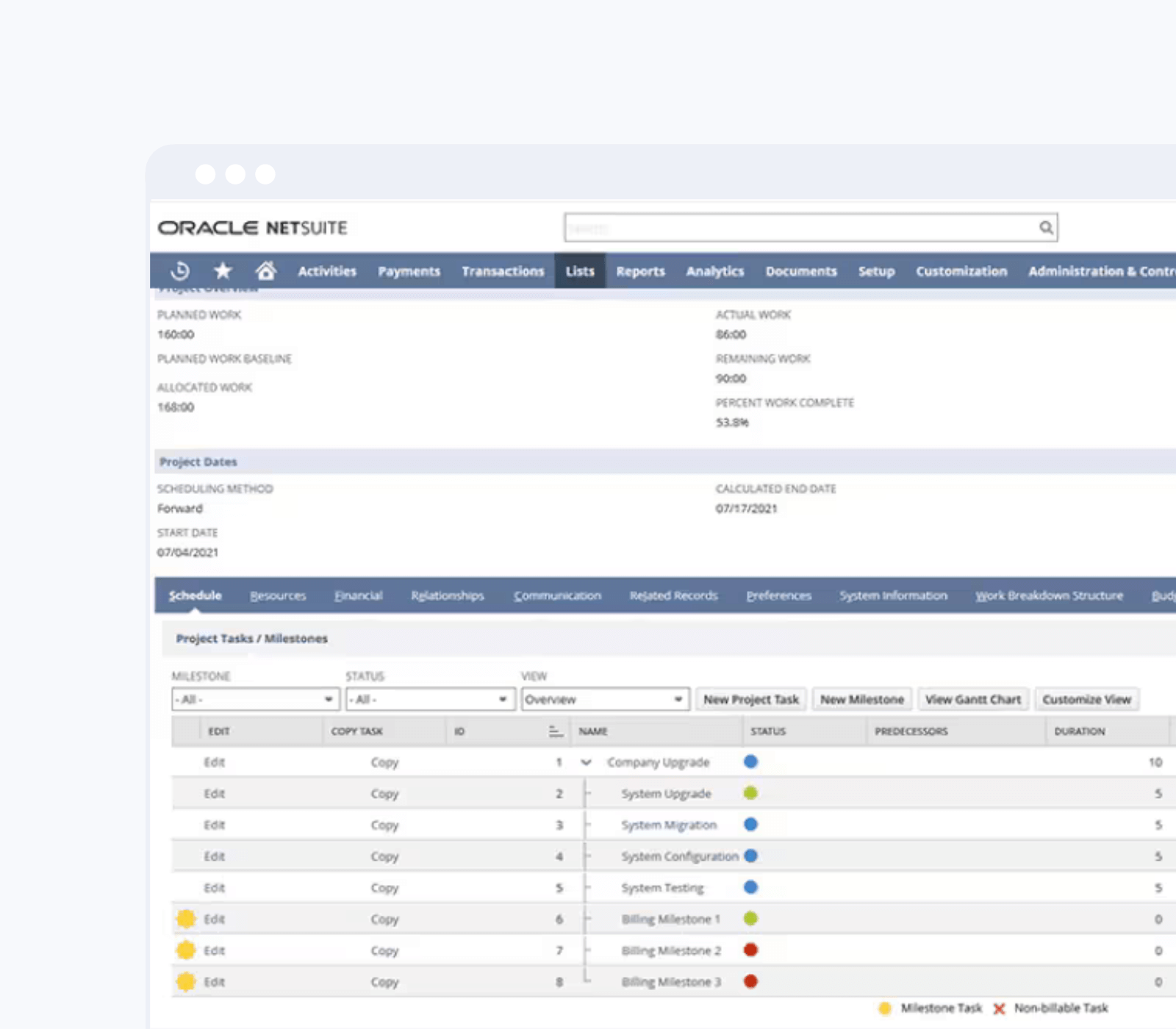Switch to the Schedule tab
The width and height of the screenshot is (1176, 1029).
click(x=195, y=595)
